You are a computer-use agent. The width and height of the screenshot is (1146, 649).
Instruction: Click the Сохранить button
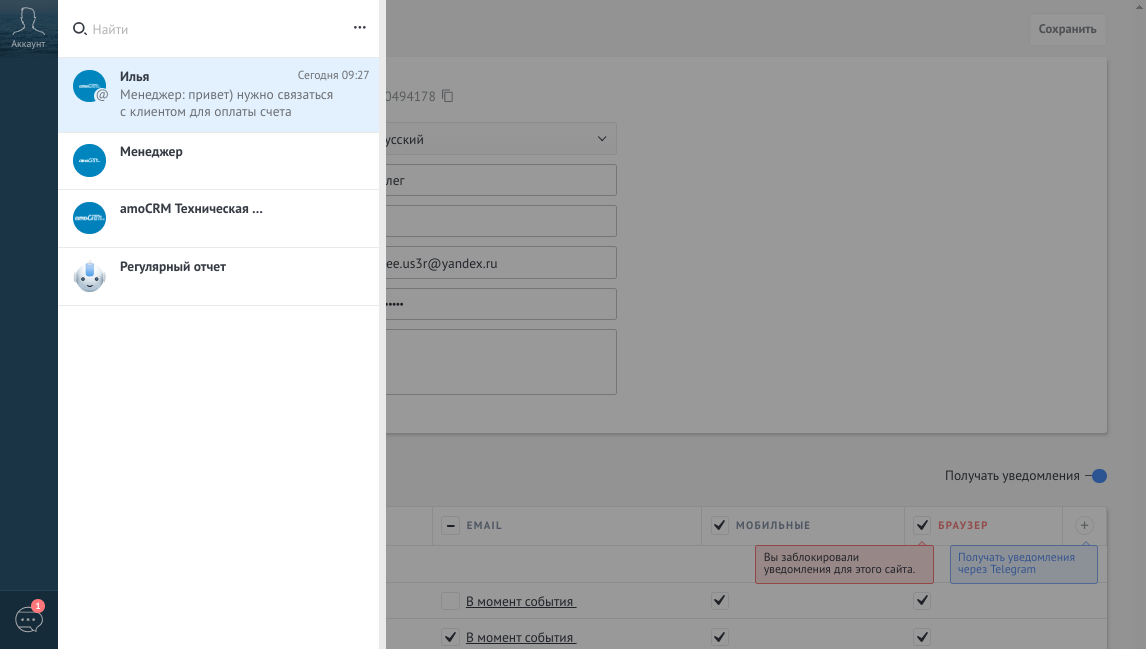[1067, 29]
